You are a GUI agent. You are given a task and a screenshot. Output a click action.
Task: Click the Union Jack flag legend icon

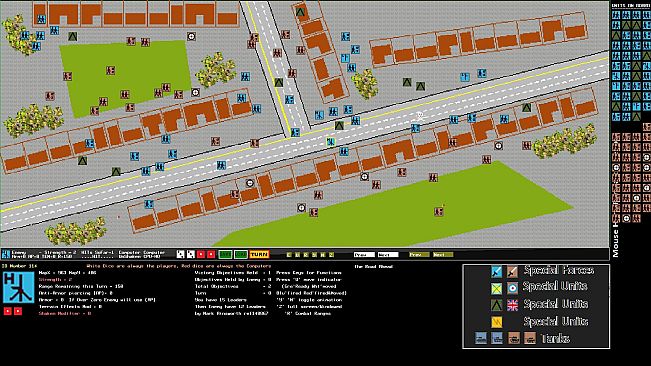tap(512, 305)
